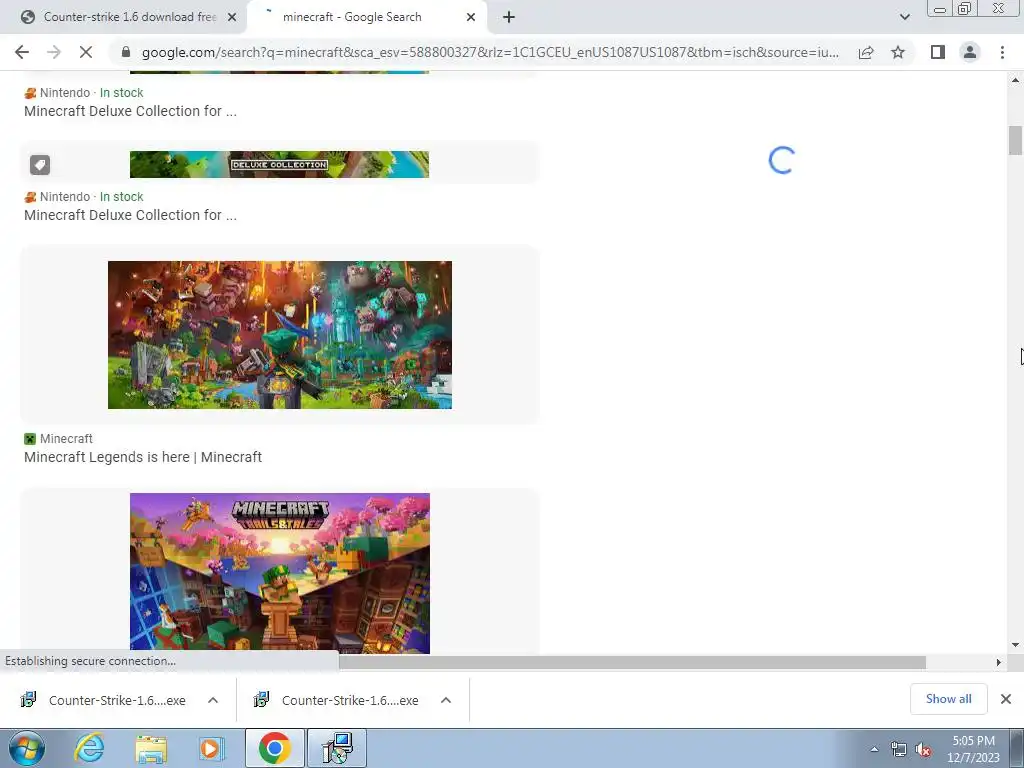Viewport: 1024px width, 768px height.
Task: Open the lower Minecraft Deluxe Collection link
Action: pyautogui.click(x=131, y=215)
